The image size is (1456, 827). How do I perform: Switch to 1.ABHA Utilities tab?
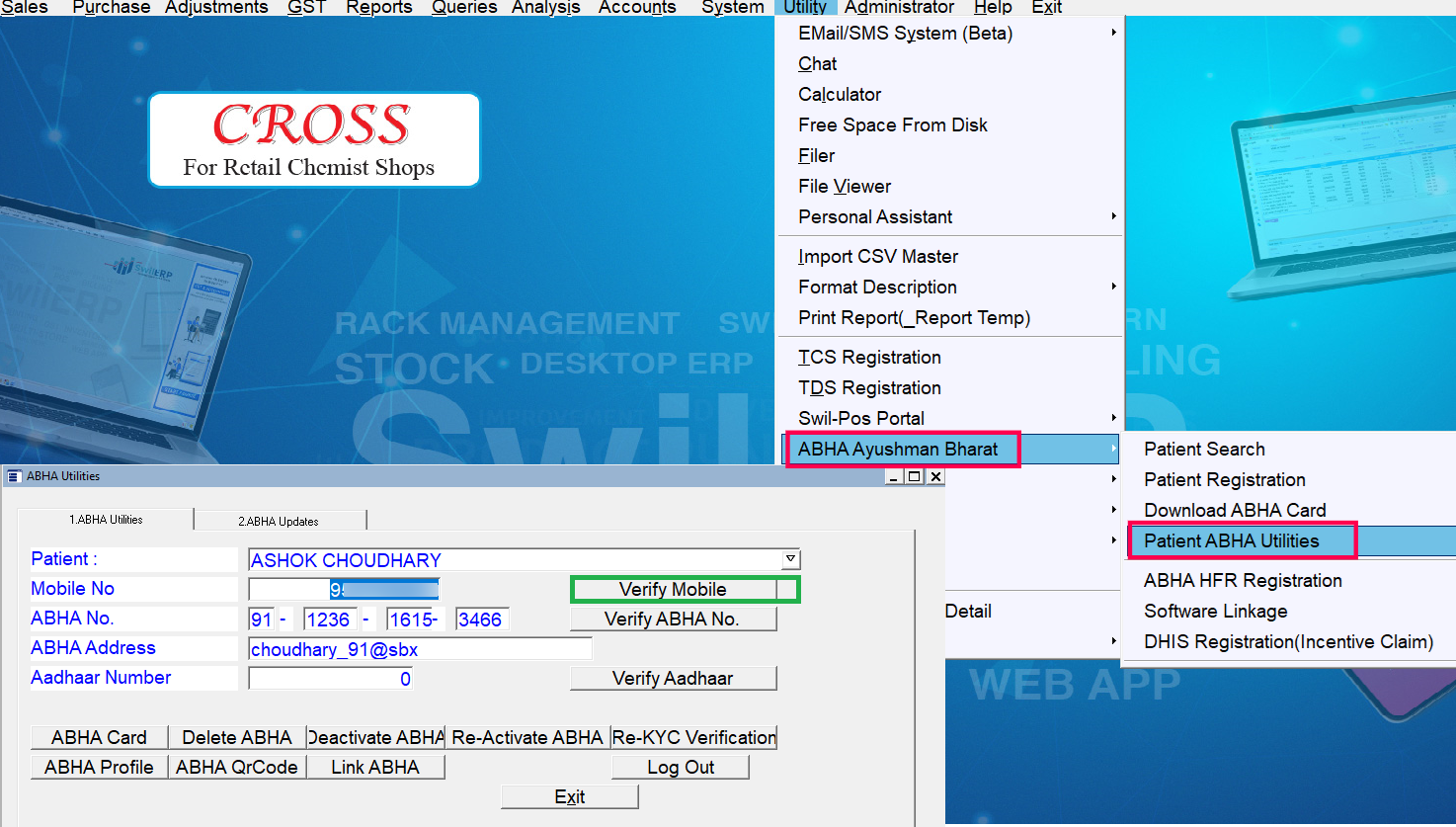click(x=106, y=520)
